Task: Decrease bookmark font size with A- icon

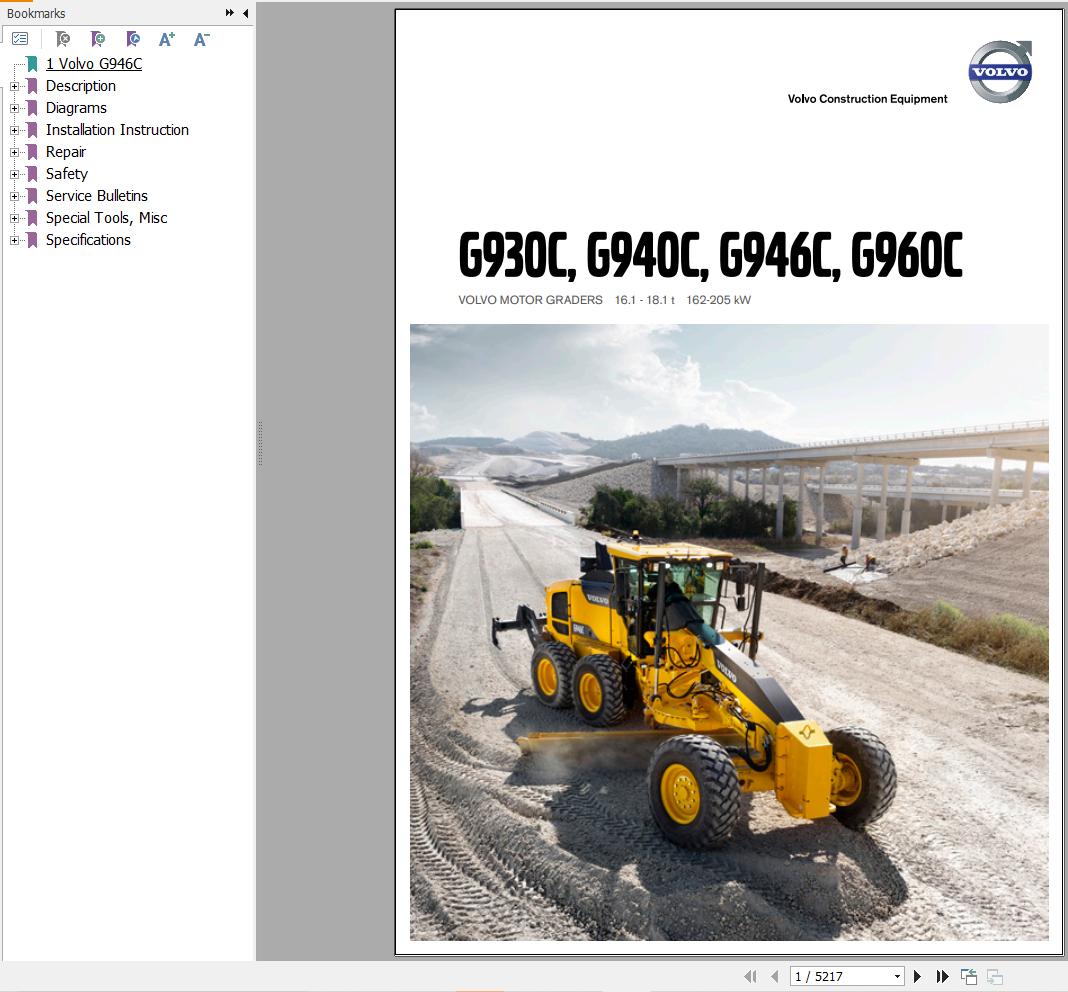Action: [x=202, y=39]
